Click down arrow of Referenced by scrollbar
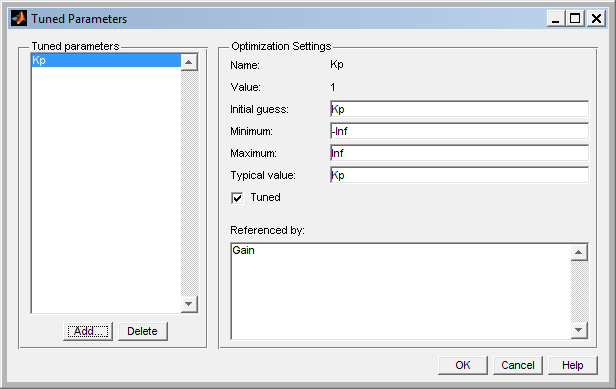 tap(579, 330)
